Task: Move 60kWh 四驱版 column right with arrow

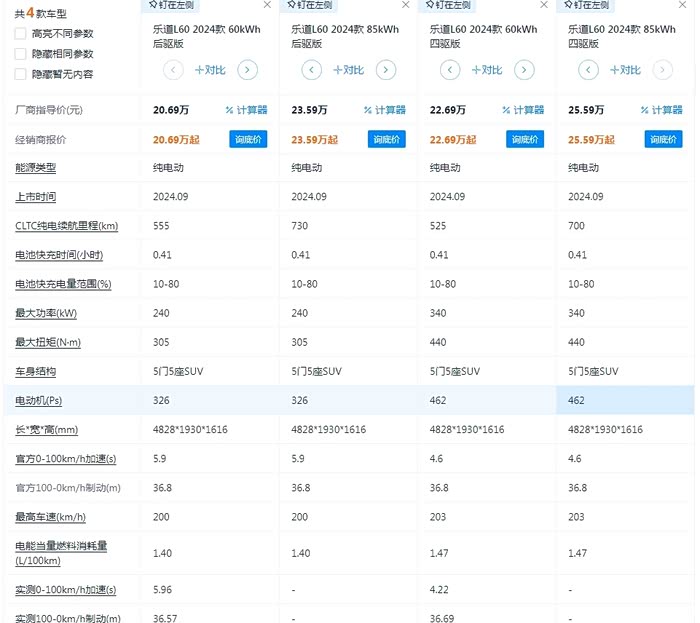Action: [x=524, y=70]
